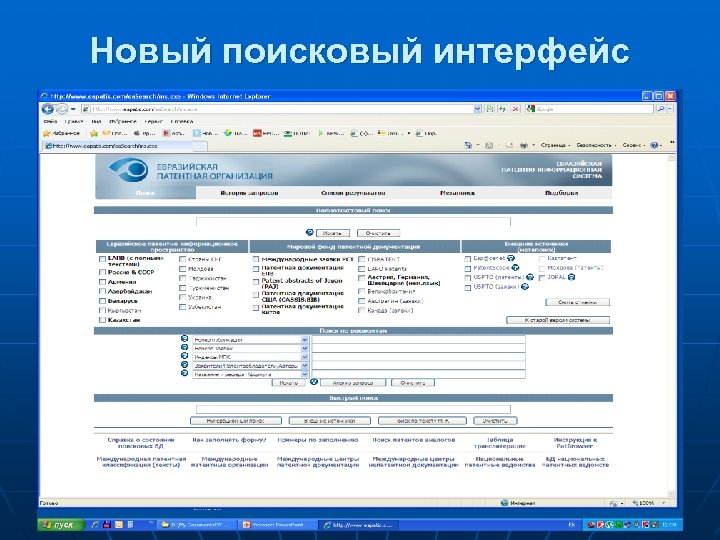Open the Сервис command bar dropdown
Image resolution: width=720 pixels, height=540 pixels.
633,145
